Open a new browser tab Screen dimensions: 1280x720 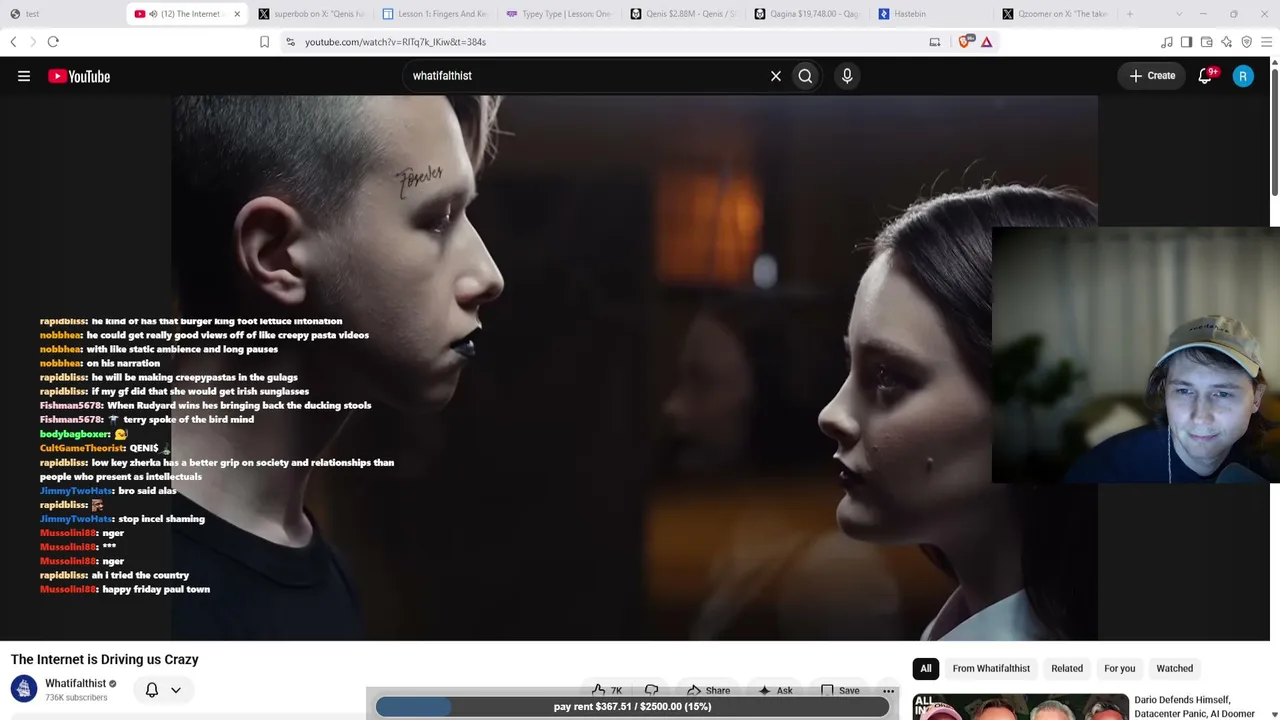[1130, 14]
